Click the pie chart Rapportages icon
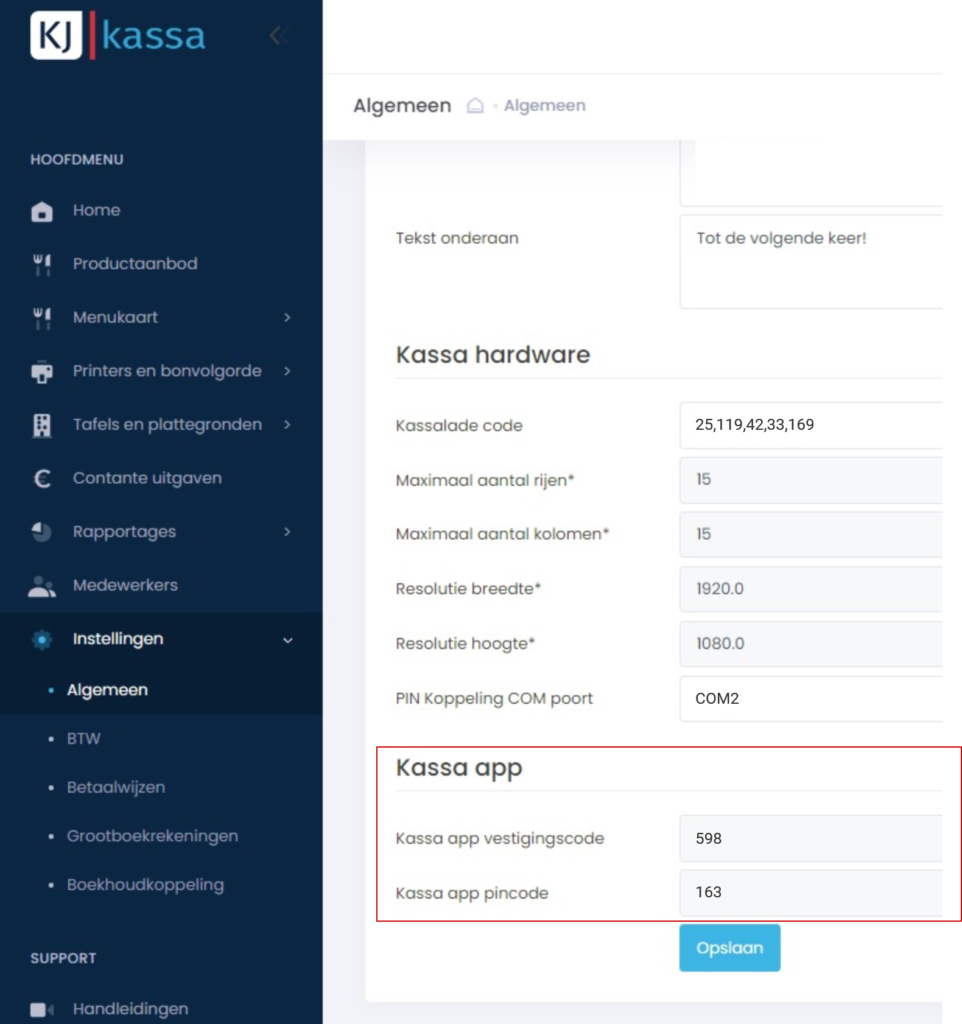Viewport: 962px width, 1024px height. (x=42, y=532)
